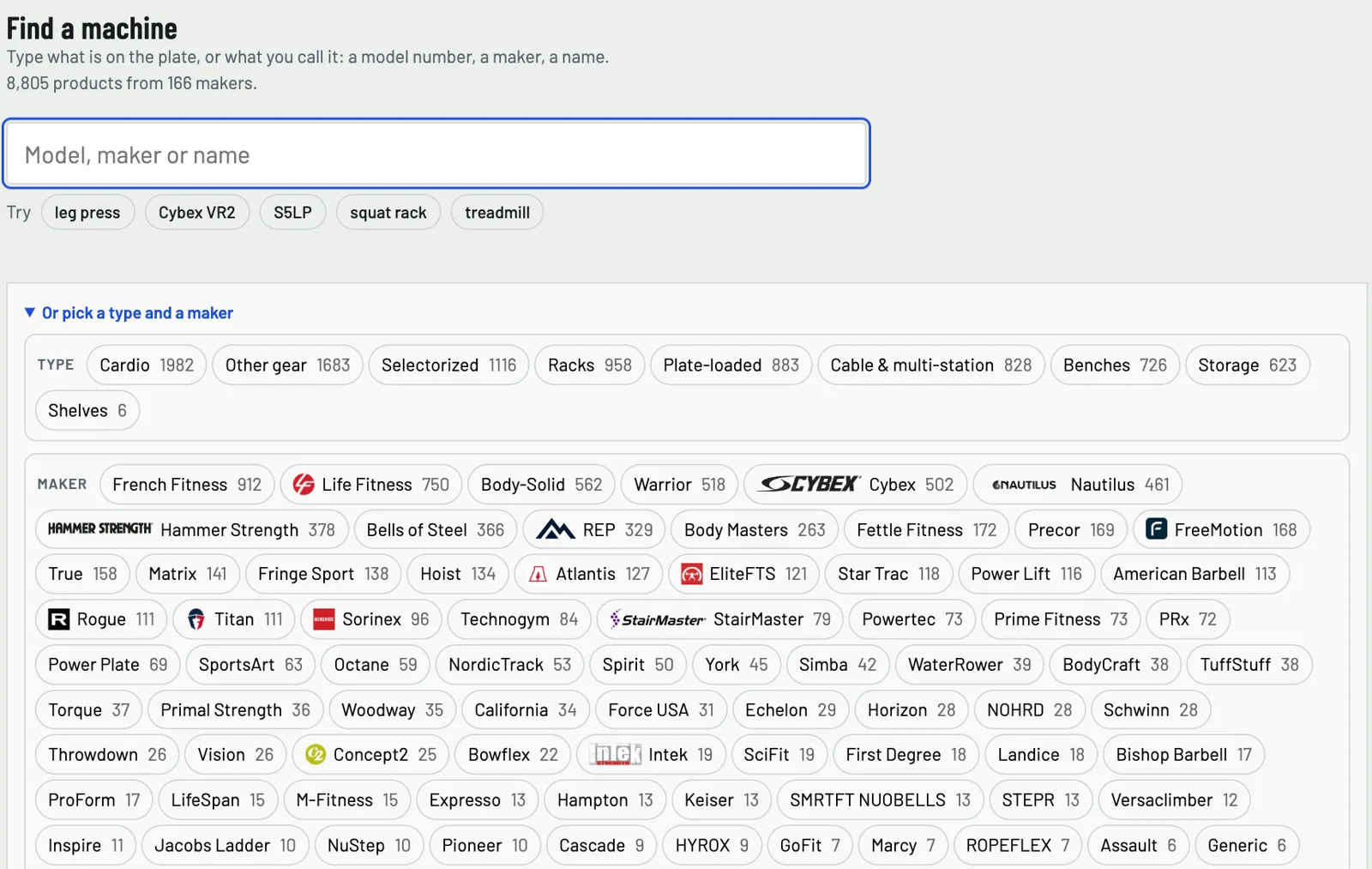Try the 'S5LP' suggestion

[x=292, y=213]
